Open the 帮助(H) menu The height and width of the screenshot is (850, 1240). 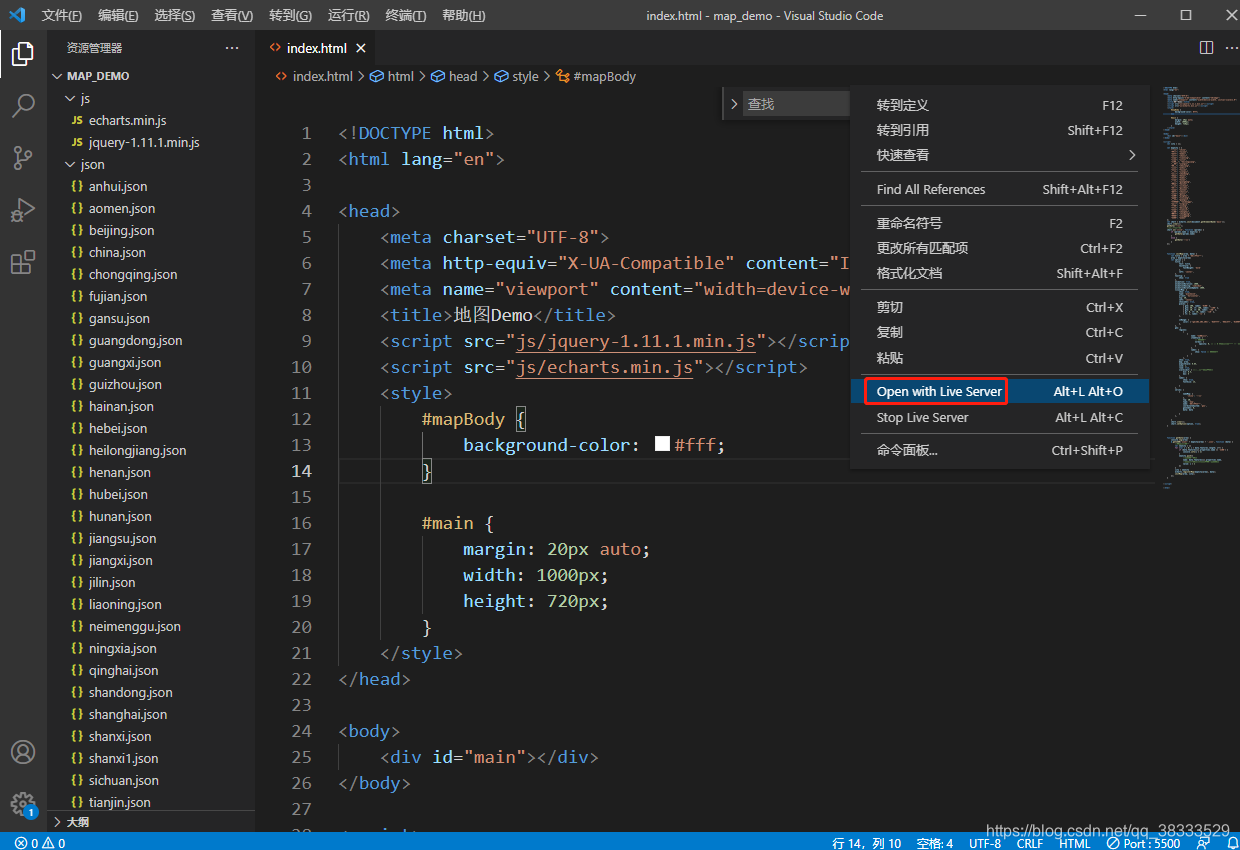[464, 16]
